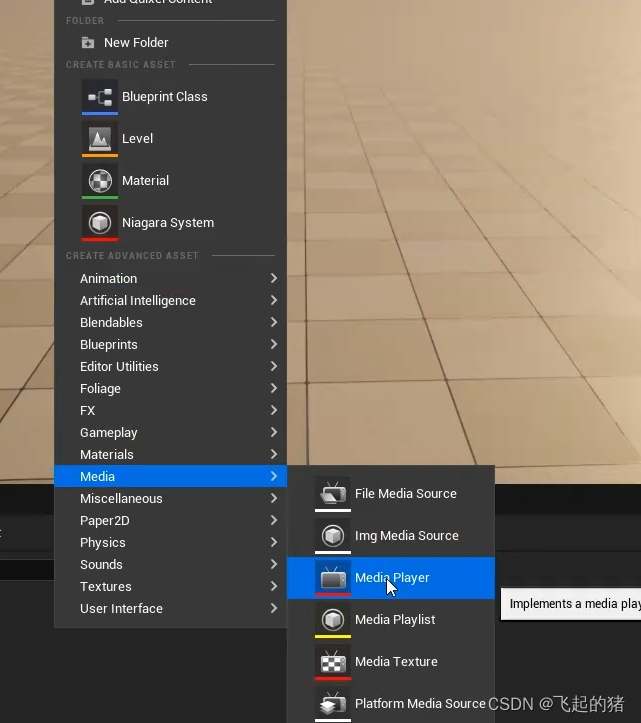This screenshot has width=641, height=723.
Task: Expand the Gameplay submenu arrow
Action: 274,432
